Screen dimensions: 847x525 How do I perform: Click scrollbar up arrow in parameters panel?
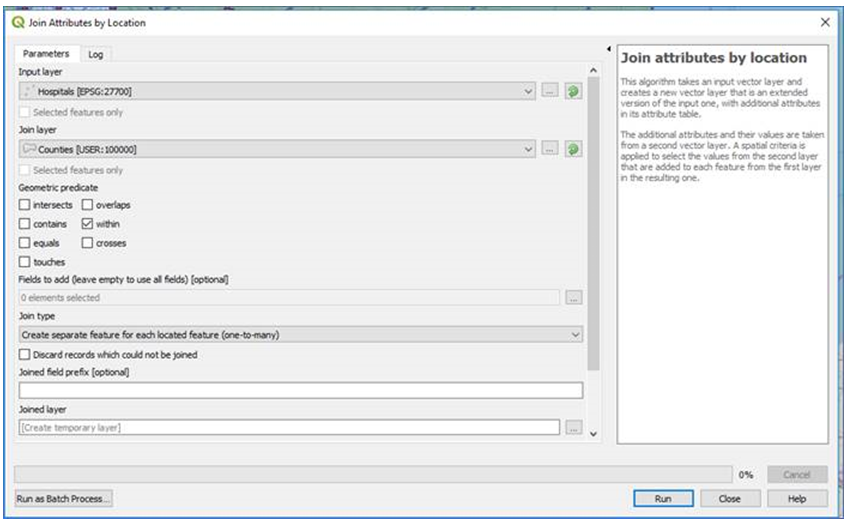593,70
